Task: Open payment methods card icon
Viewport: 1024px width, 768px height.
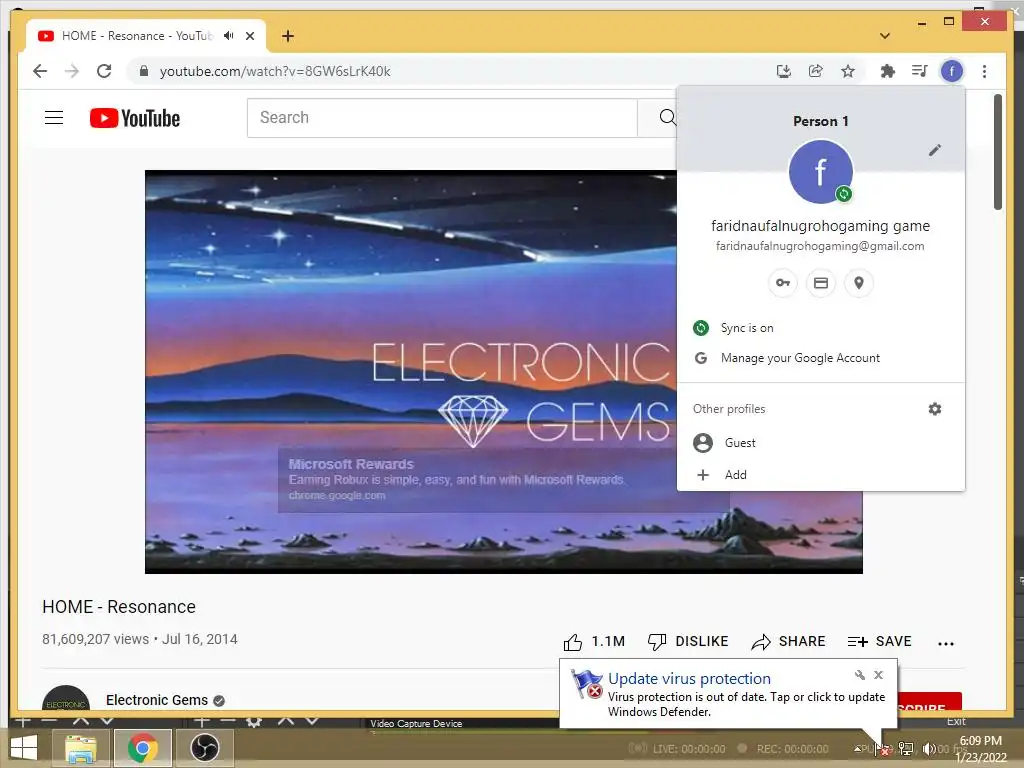Action: point(821,283)
